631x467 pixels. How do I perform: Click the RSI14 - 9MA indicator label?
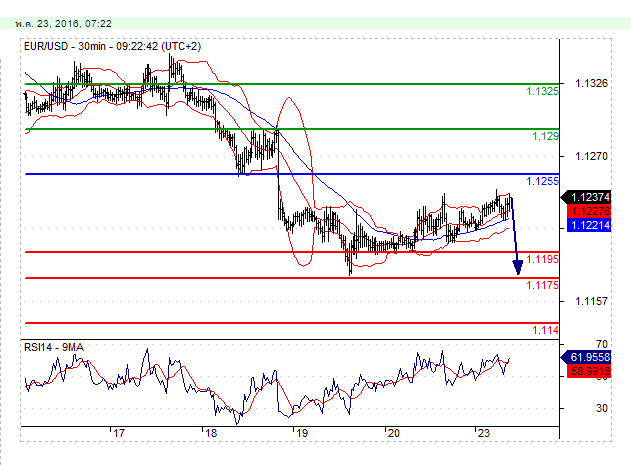click(54, 347)
